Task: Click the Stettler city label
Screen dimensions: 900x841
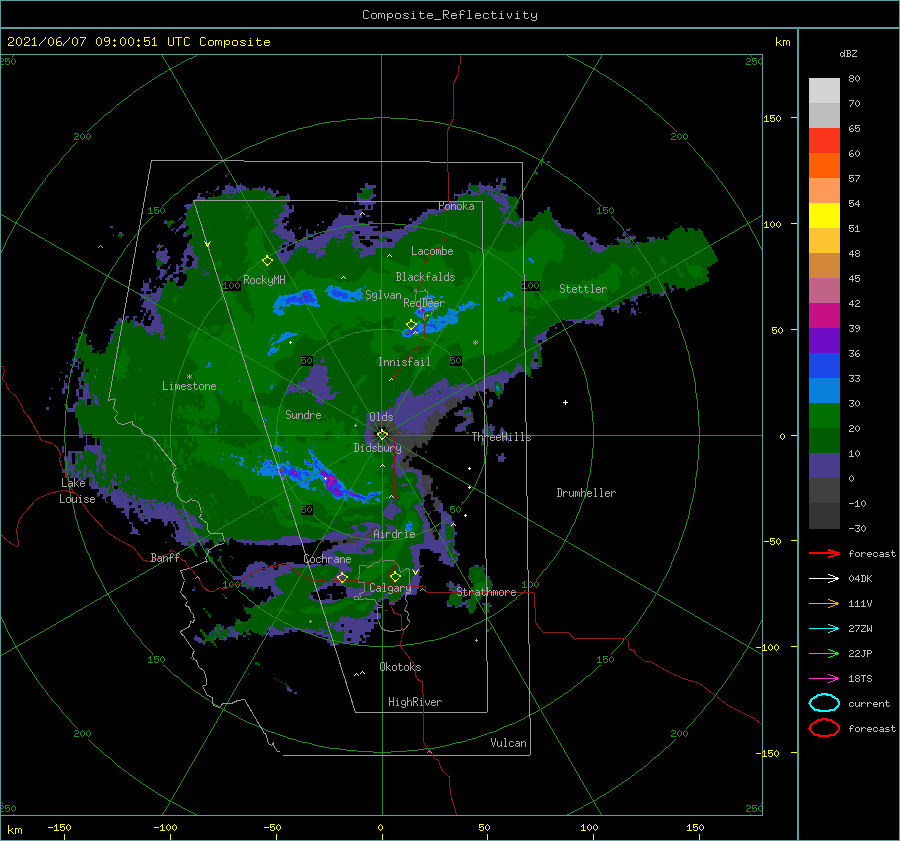Action: pyautogui.click(x=583, y=289)
